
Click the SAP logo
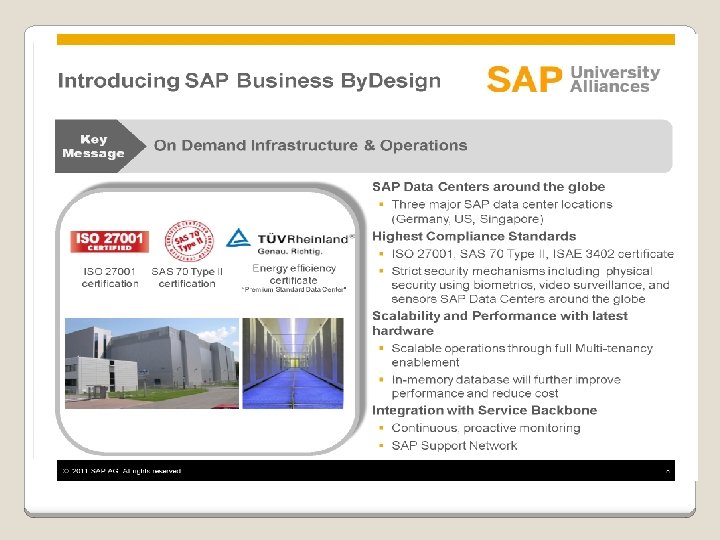coord(524,79)
